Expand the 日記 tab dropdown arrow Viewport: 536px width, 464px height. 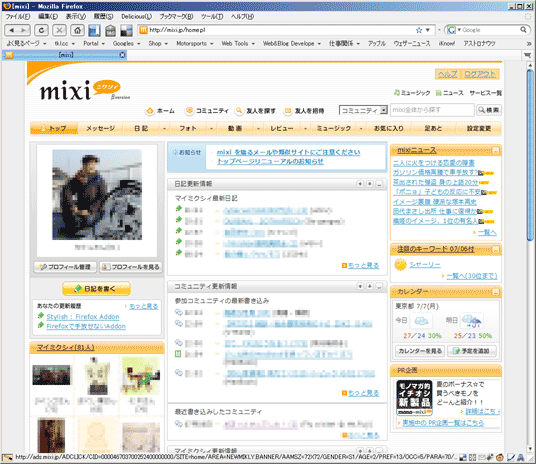pos(164,129)
